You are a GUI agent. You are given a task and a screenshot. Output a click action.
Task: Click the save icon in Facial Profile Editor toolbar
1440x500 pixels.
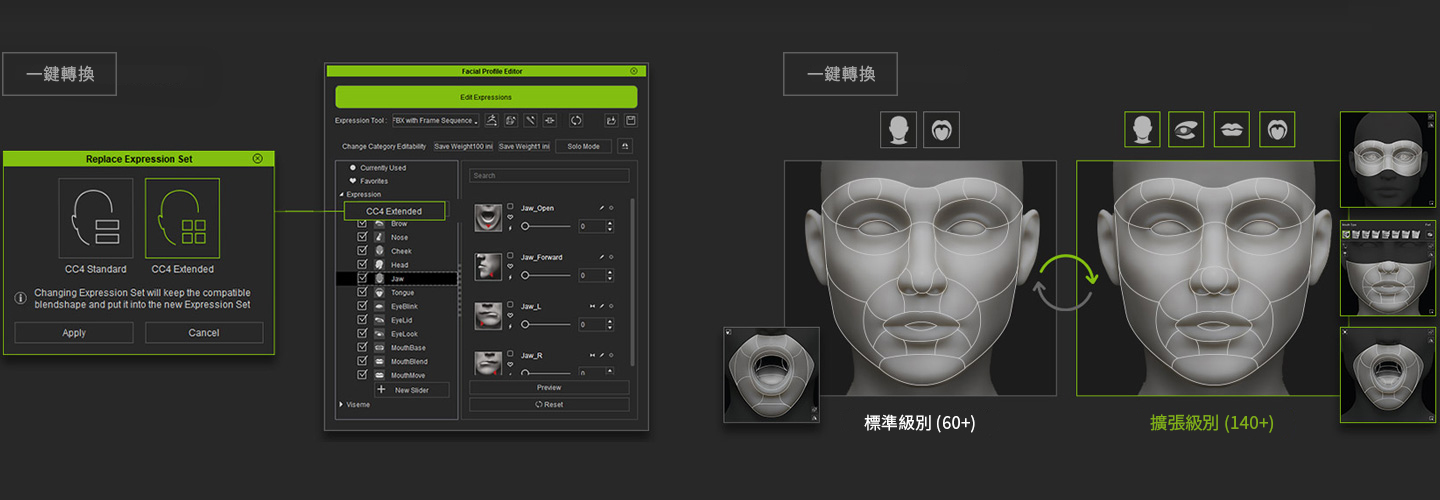coord(631,121)
